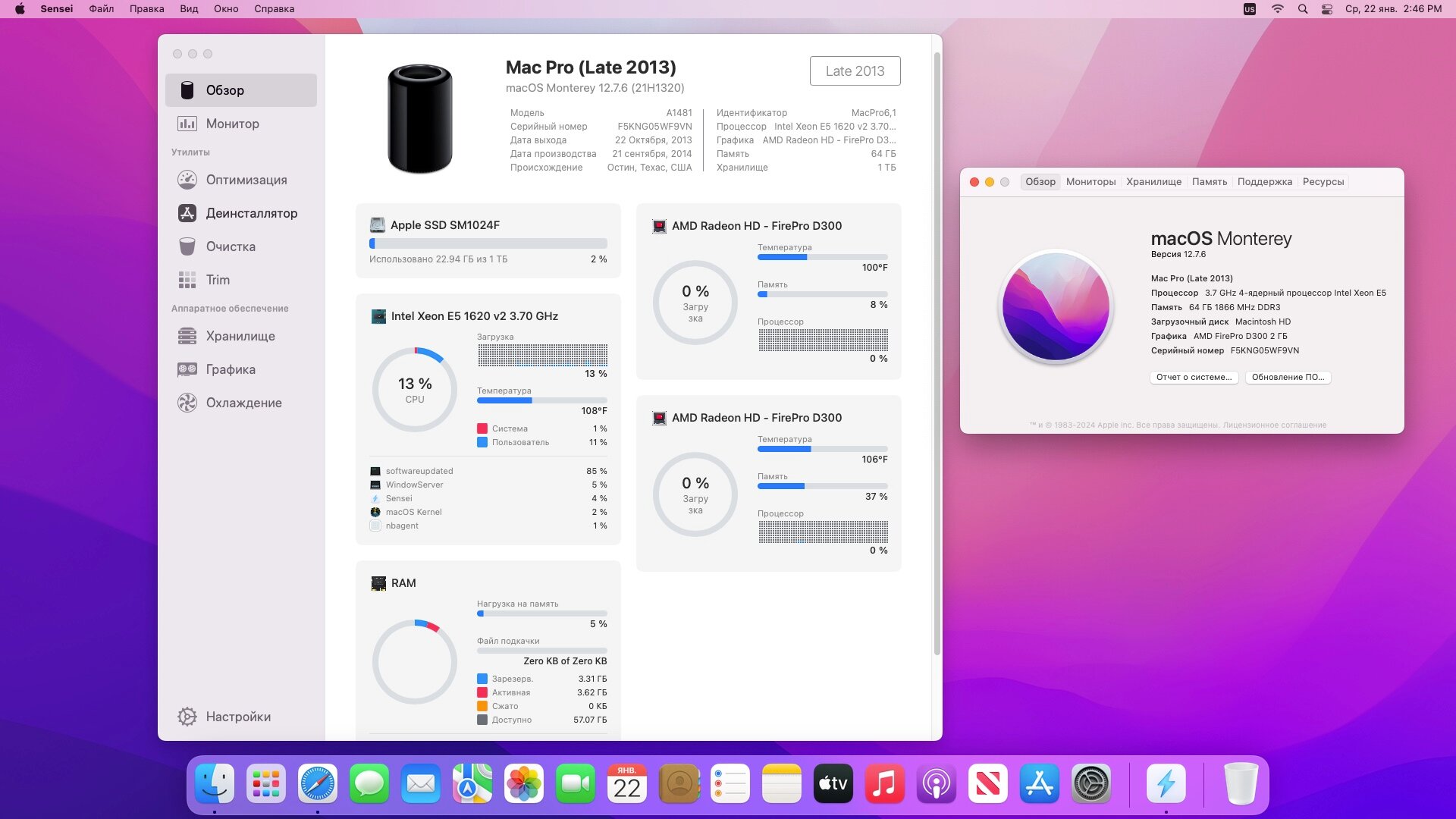Open the Оптимизация utility
Screen dimensions: 1456x819
pos(241,180)
